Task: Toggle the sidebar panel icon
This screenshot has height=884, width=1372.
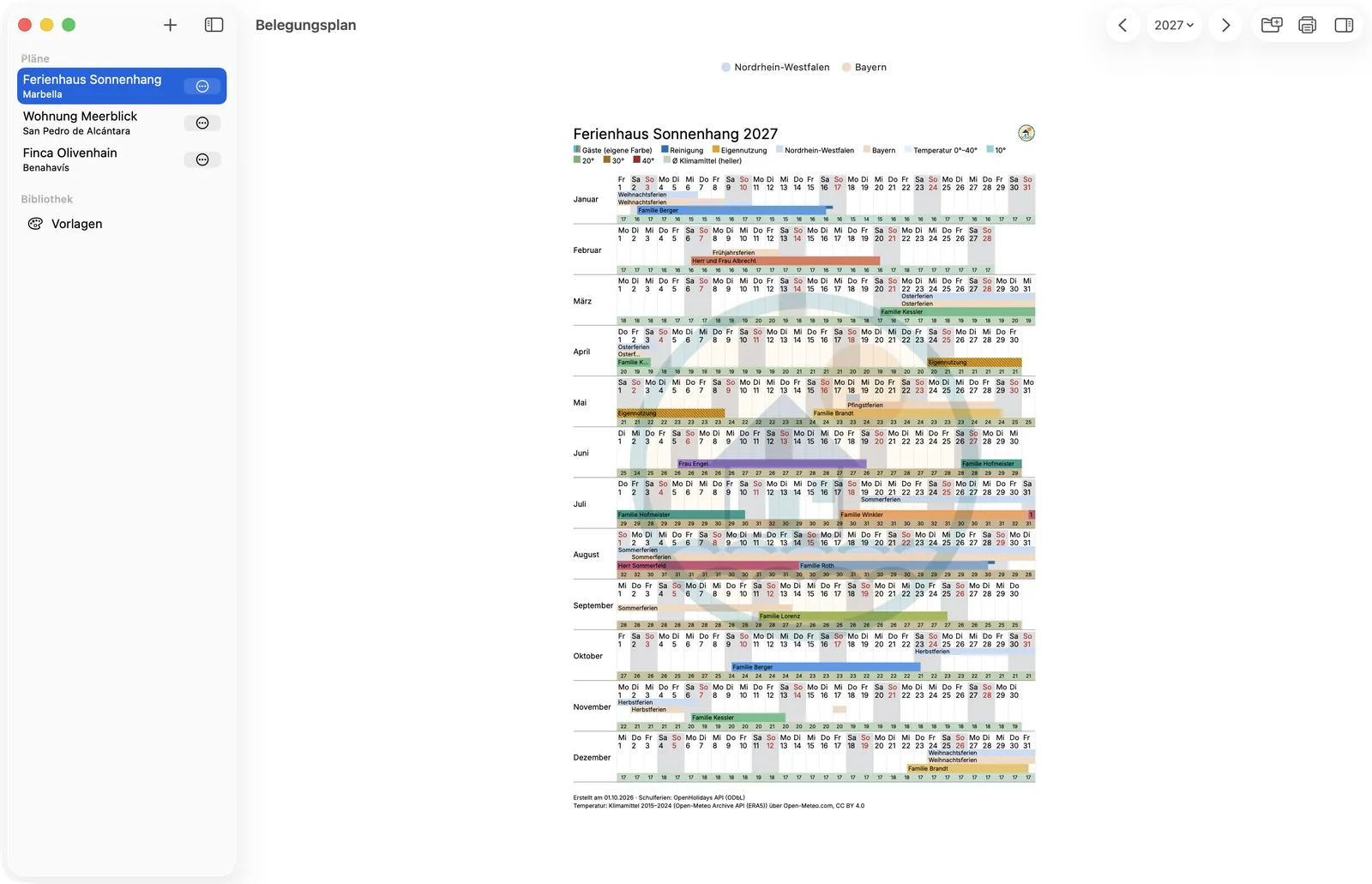Action: click(214, 25)
